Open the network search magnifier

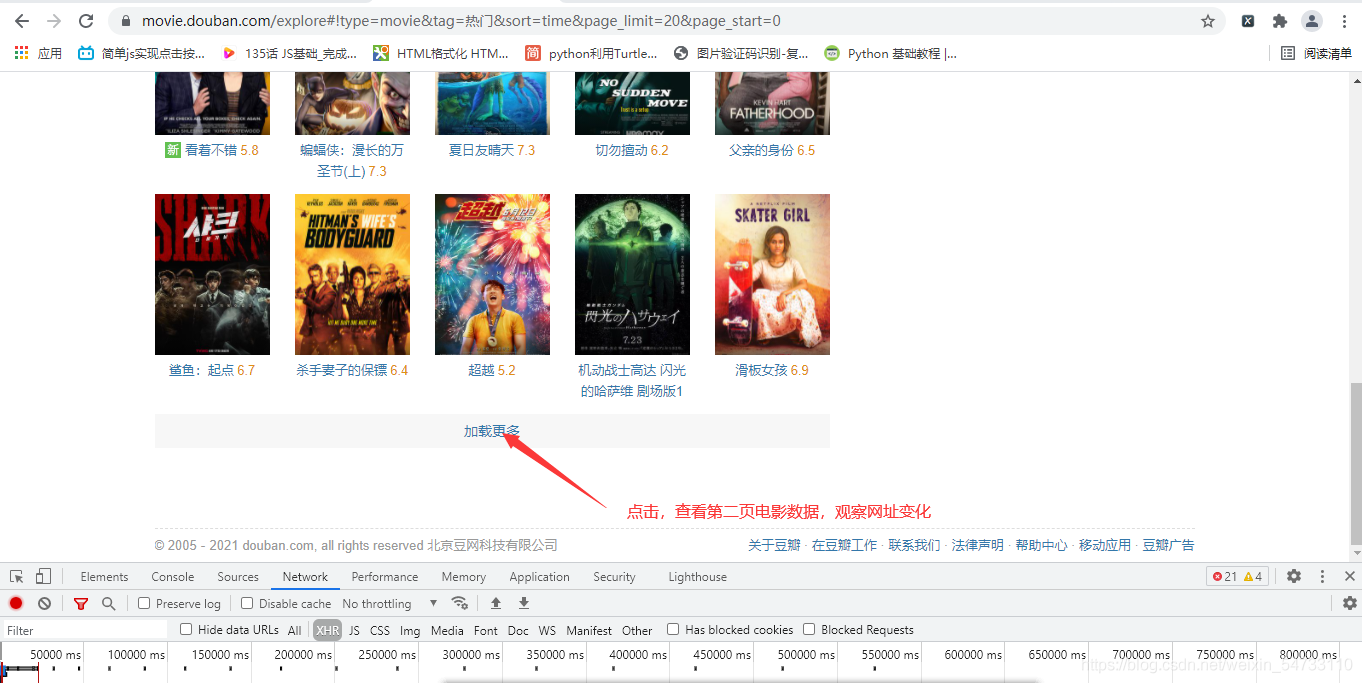108,603
